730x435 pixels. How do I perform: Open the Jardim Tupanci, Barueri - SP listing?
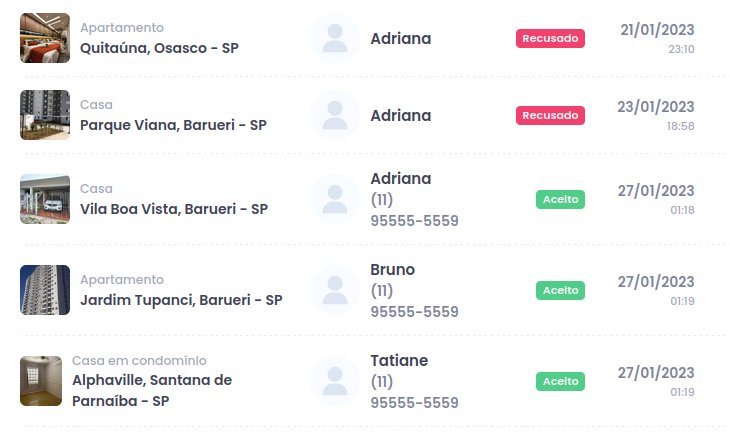[181, 300]
